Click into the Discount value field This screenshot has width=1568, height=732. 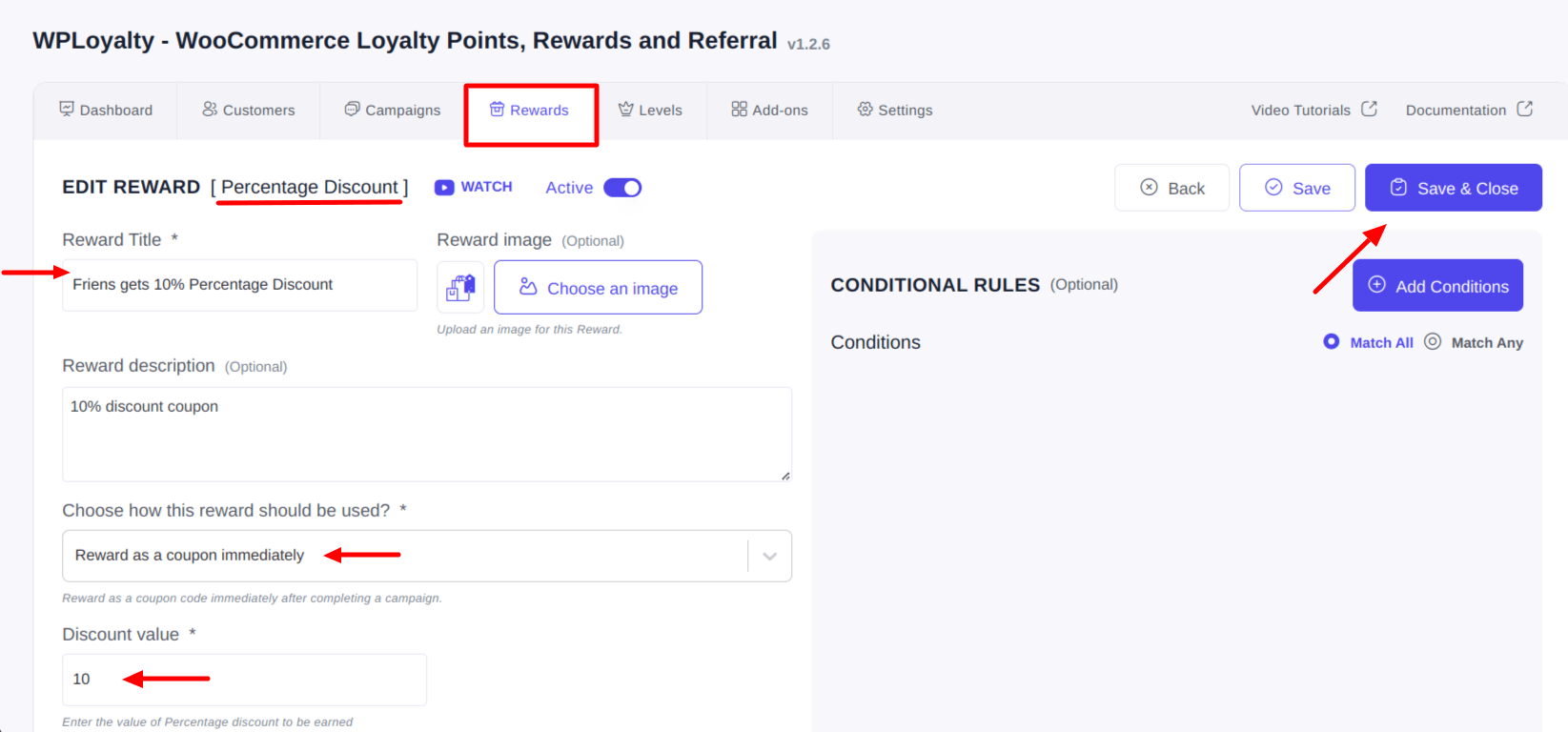tap(244, 680)
